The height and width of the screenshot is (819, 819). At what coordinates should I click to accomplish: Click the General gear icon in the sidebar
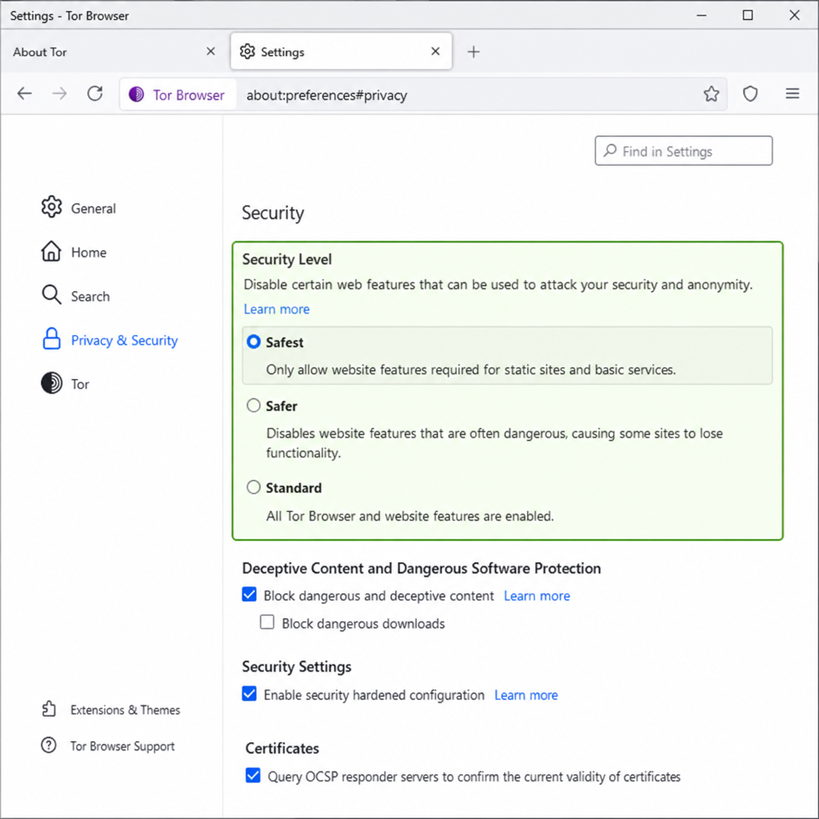(x=51, y=207)
